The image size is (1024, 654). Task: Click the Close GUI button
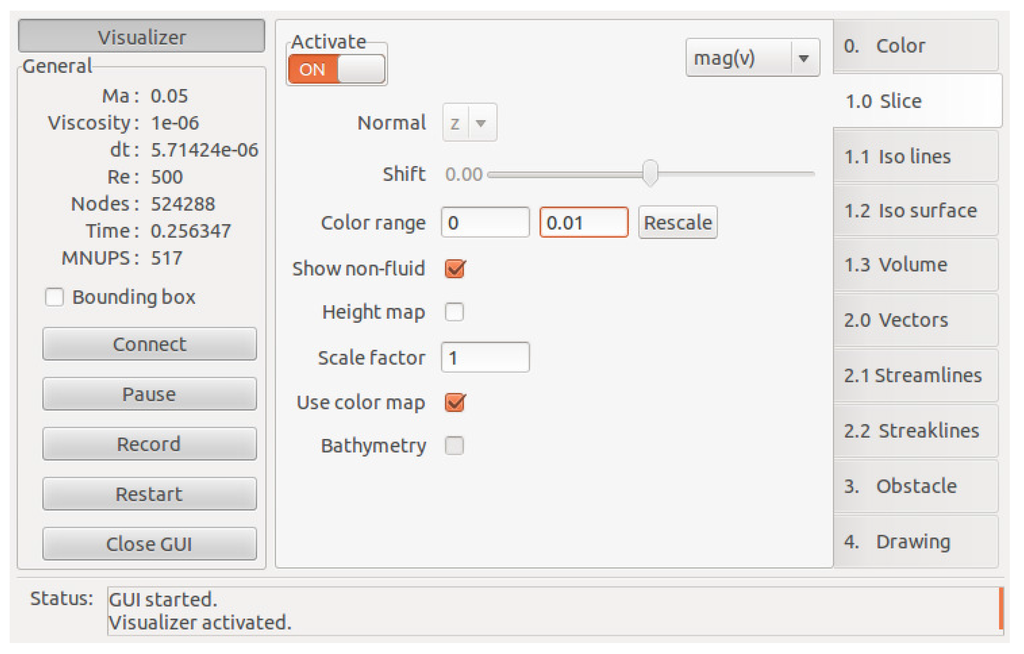point(149,544)
